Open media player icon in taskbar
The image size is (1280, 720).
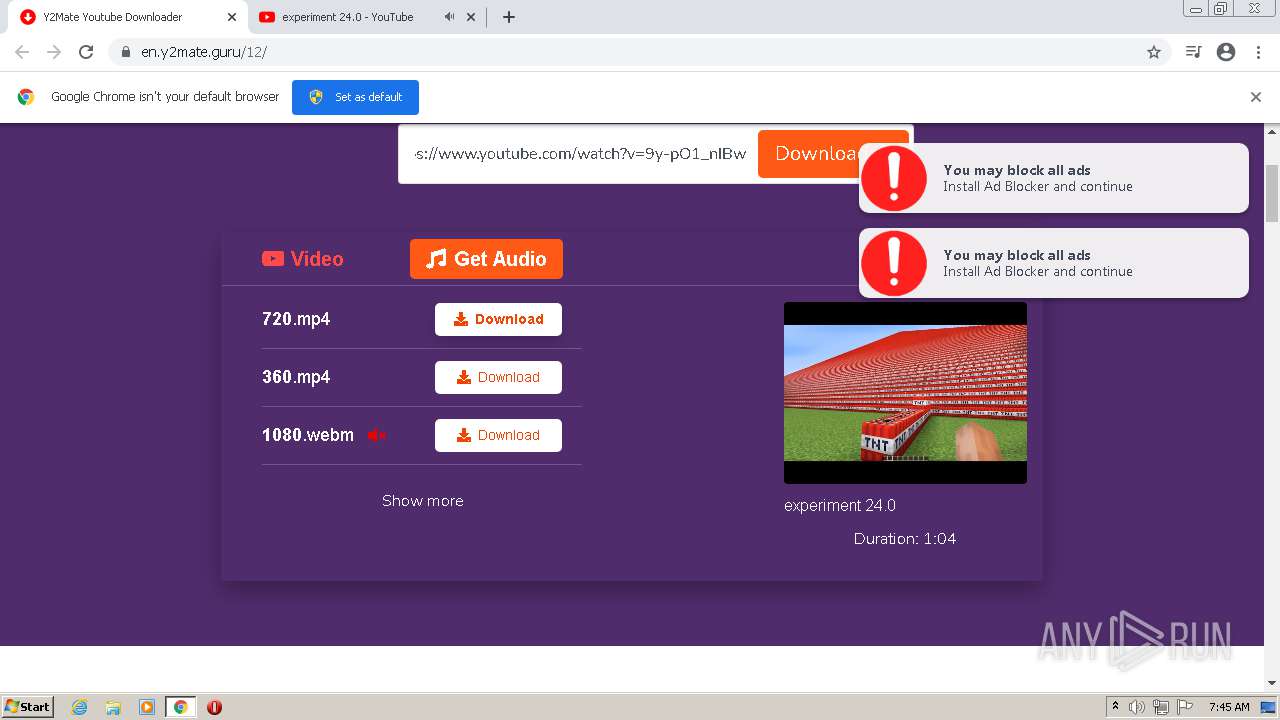[x=147, y=707]
